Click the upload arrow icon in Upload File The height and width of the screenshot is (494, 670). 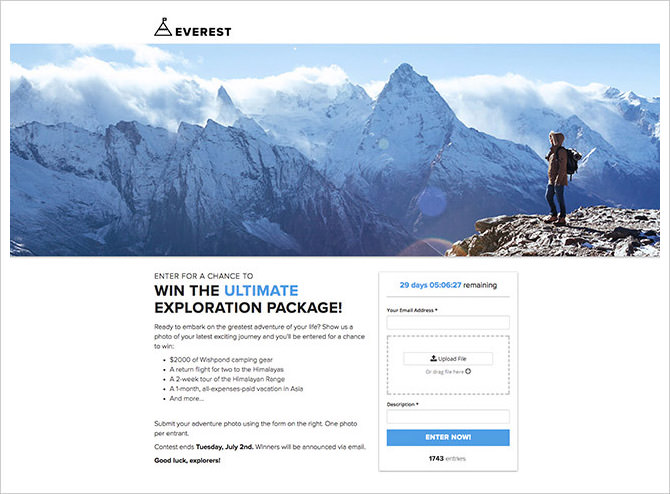pos(433,358)
